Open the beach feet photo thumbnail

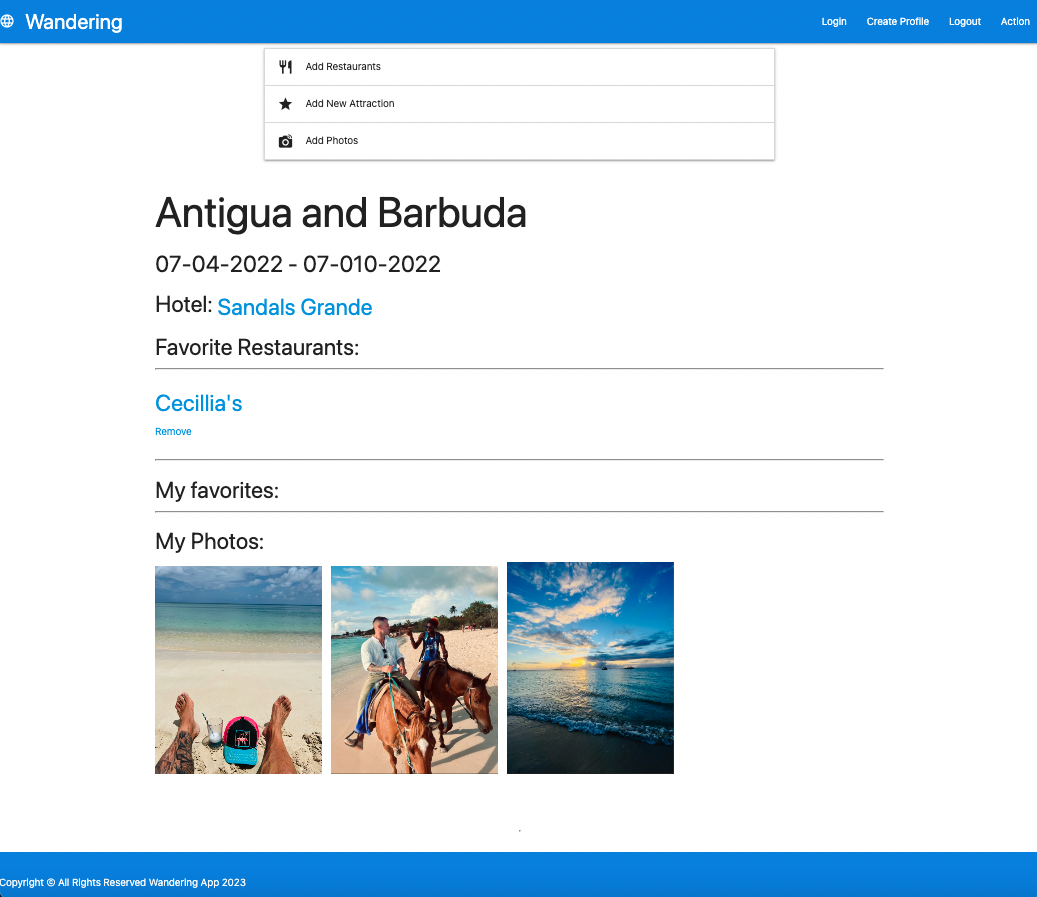point(238,669)
